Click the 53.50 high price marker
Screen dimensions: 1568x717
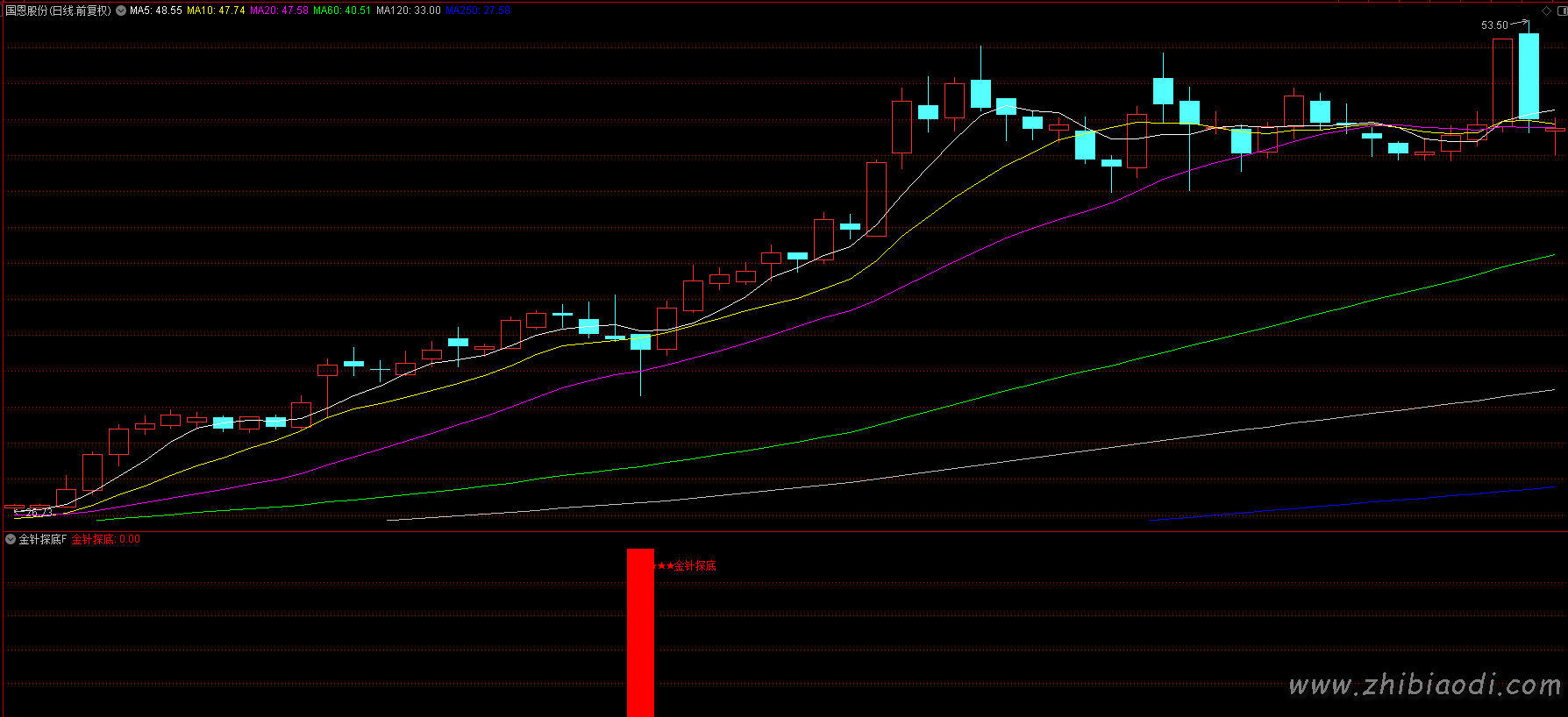pos(1494,25)
